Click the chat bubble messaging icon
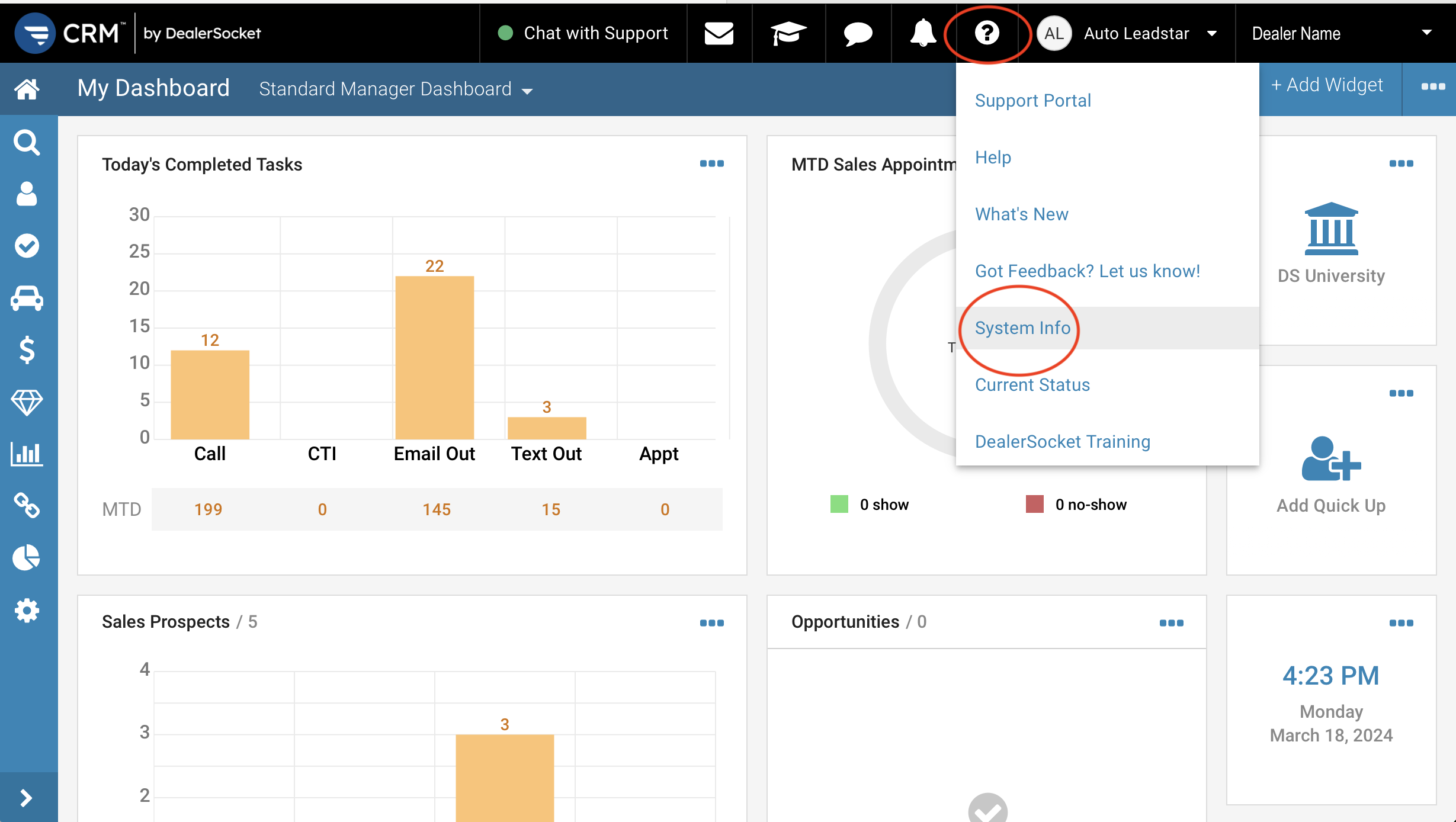 click(x=857, y=33)
